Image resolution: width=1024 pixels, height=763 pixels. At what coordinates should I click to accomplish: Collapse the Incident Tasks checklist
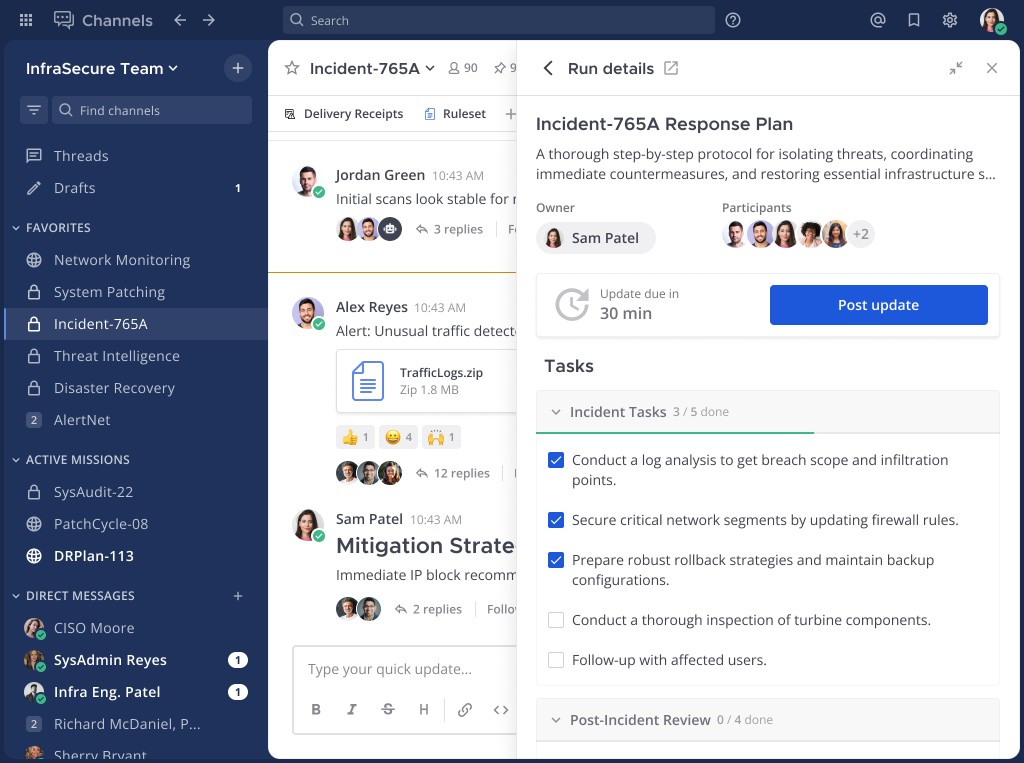(x=556, y=412)
